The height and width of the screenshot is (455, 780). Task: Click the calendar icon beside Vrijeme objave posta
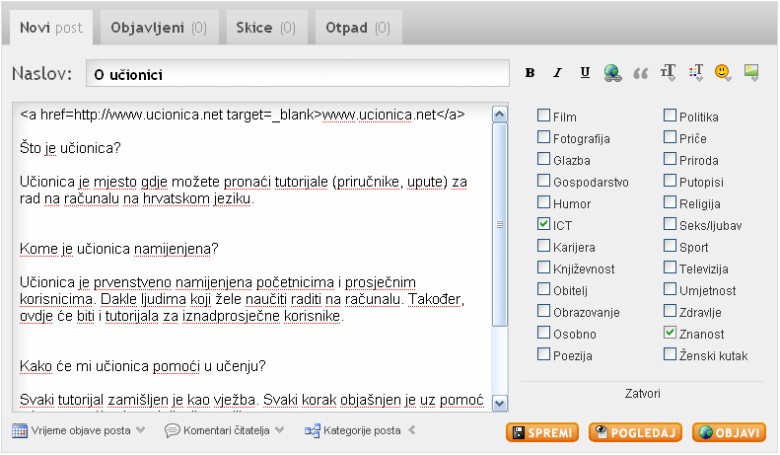point(19,431)
